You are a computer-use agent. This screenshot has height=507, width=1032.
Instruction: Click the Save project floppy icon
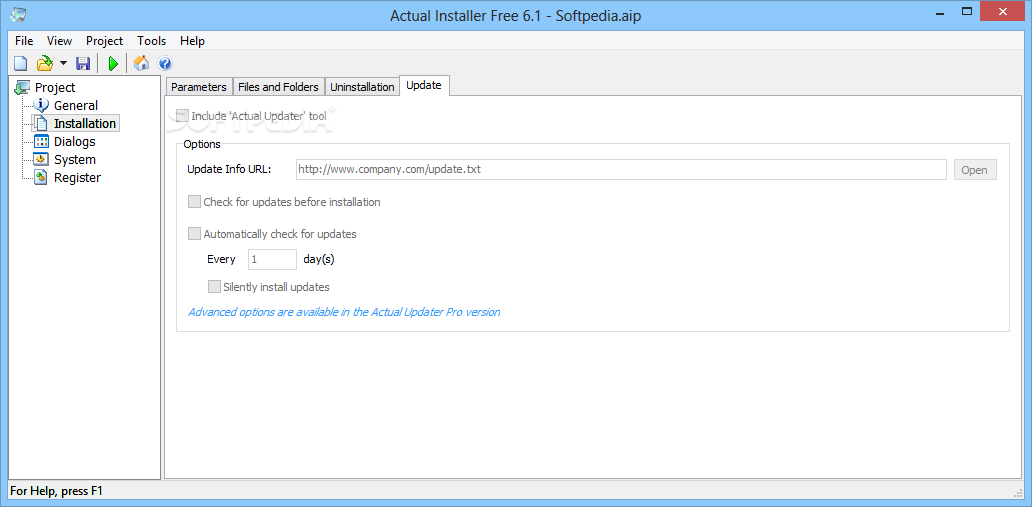pos(83,63)
